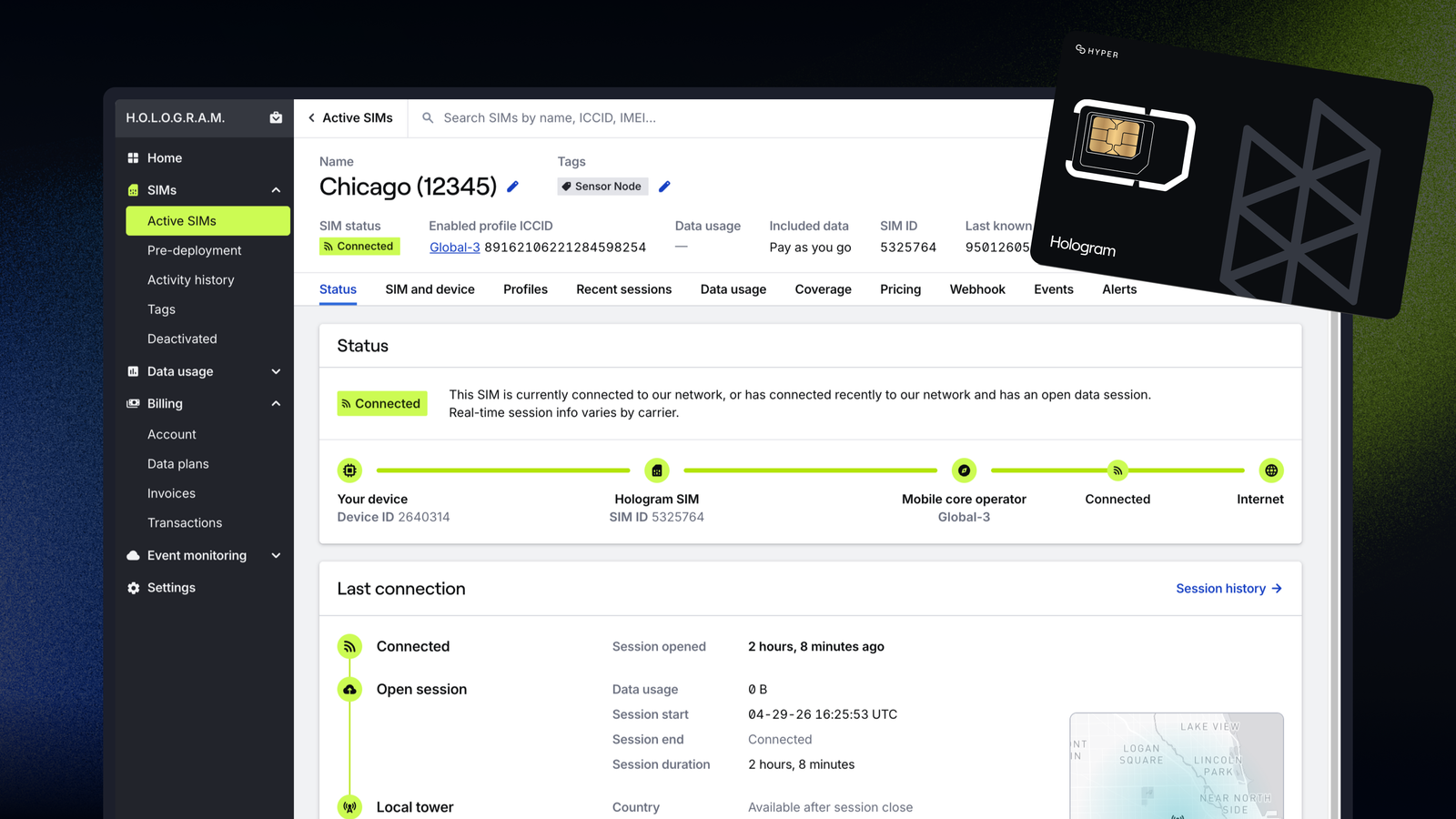Go back using the Active SIMs chevron
Viewport: 1456px width, 819px height.
tap(311, 118)
